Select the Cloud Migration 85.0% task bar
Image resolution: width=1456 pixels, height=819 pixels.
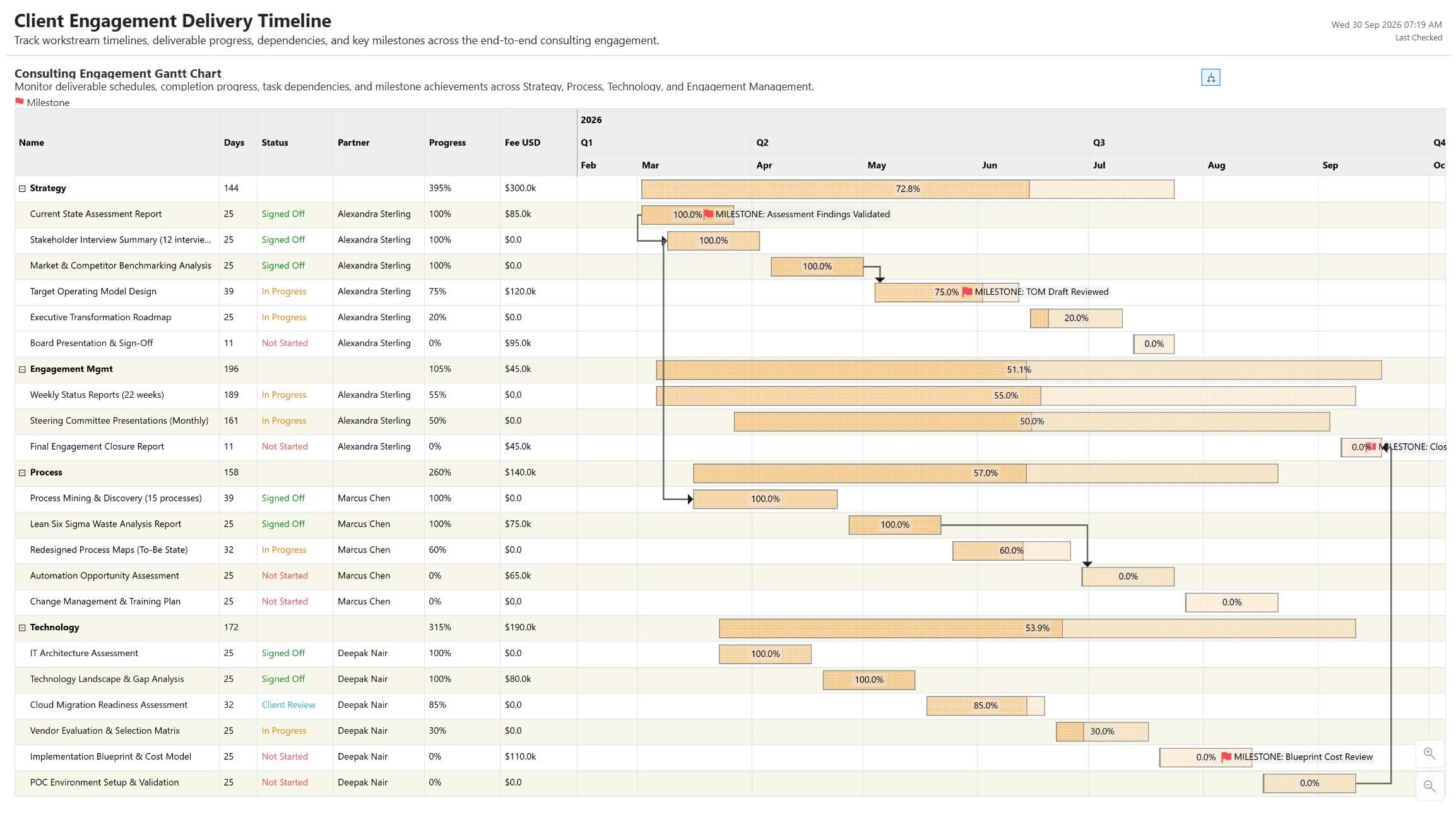click(x=985, y=705)
